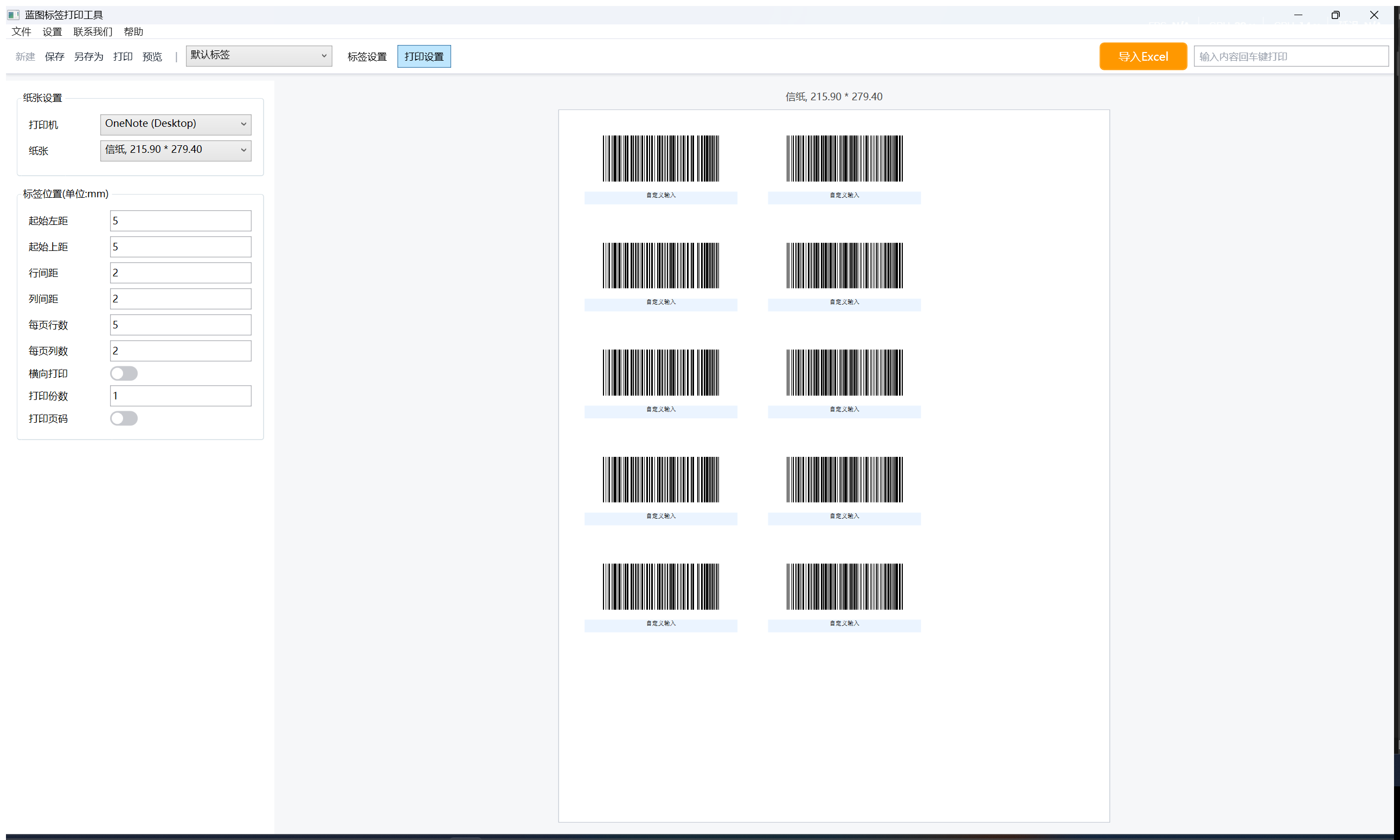Click the app icon in the title bar

pos(13,15)
